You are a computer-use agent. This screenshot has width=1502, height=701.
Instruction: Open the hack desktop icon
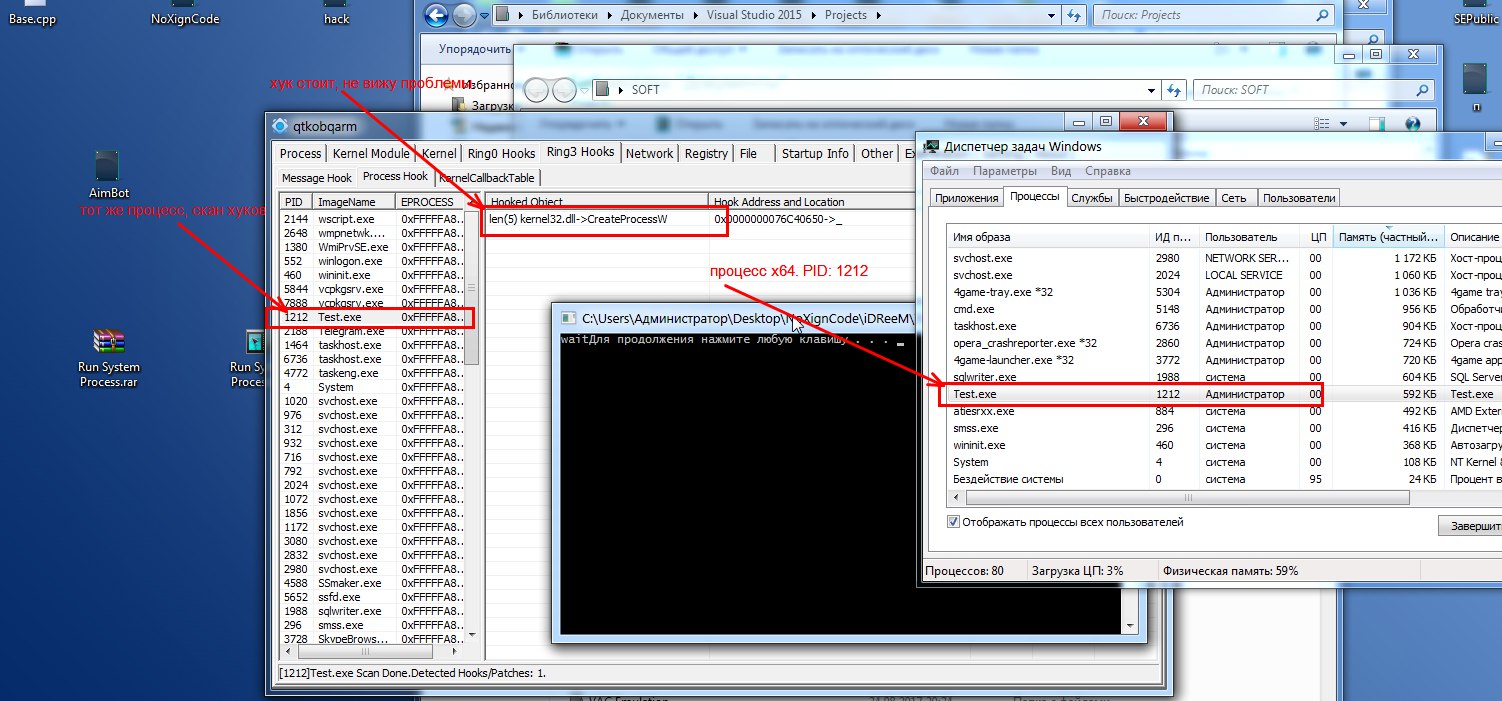tap(337, 14)
